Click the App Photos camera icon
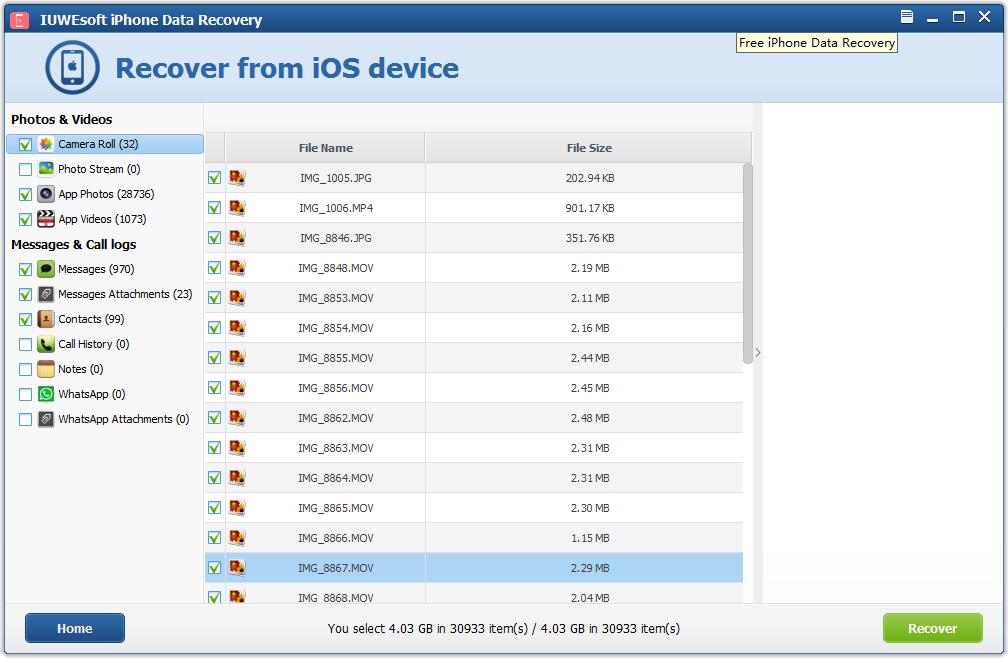This screenshot has width=1008, height=658. tap(46, 194)
